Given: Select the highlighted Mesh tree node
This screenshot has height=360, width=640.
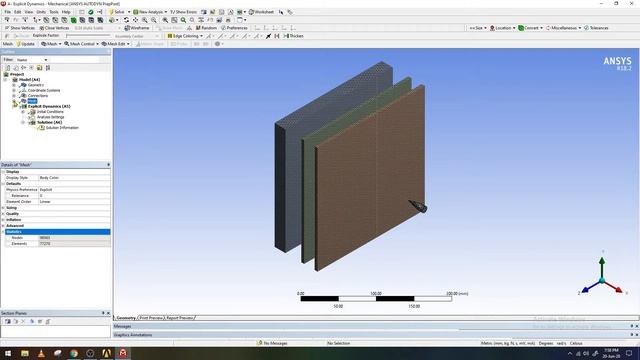Looking at the screenshot, I should pyautogui.click(x=32, y=101).
